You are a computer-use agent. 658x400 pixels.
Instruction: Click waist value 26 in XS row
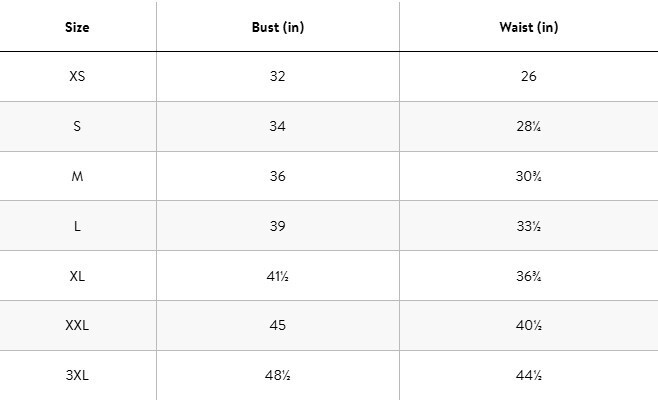tap(528, 76)
